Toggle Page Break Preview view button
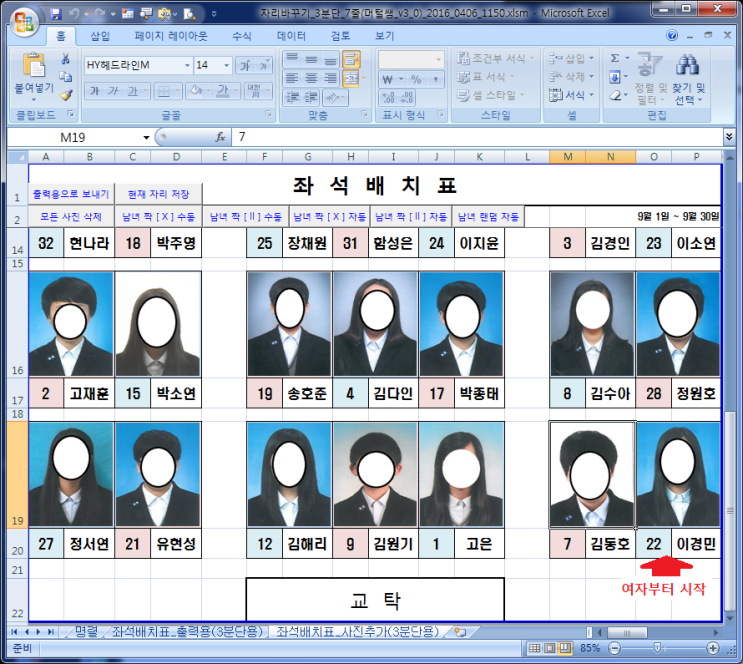The width and height of the screenshot is (743, 664). pyautogui.click(x=566, y=648)
